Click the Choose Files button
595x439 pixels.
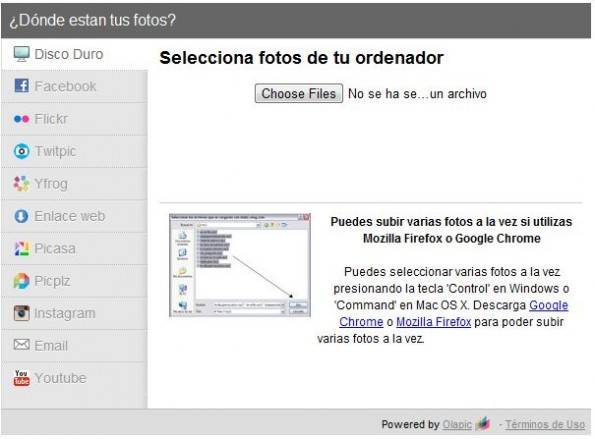point(299,93)
